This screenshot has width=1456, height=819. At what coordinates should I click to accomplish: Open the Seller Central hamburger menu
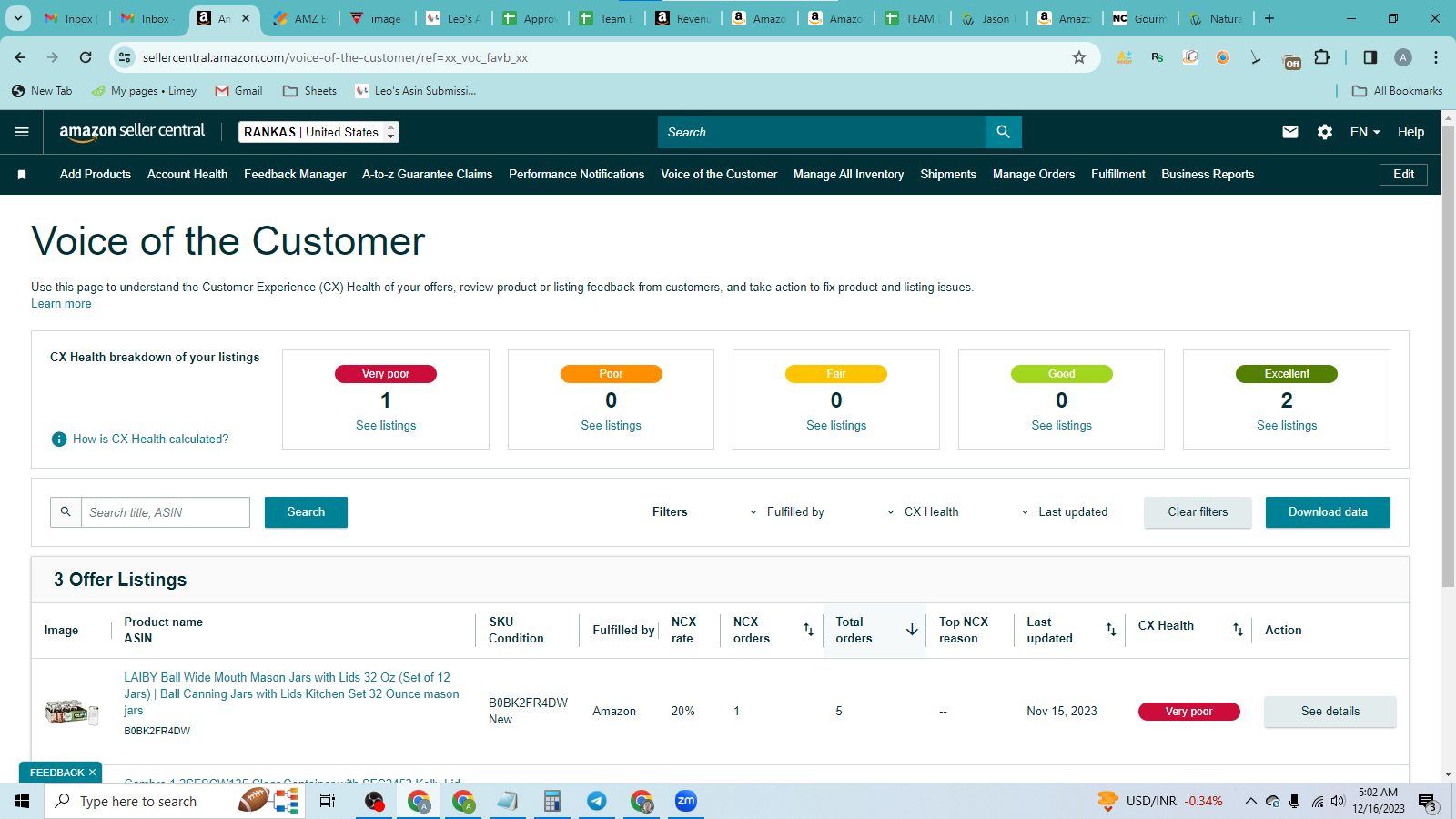pos(22,132)
